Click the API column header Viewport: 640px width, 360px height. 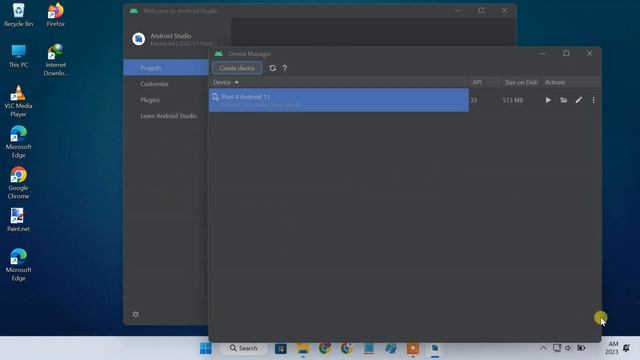pyautogui.click(x=484, y=82)
